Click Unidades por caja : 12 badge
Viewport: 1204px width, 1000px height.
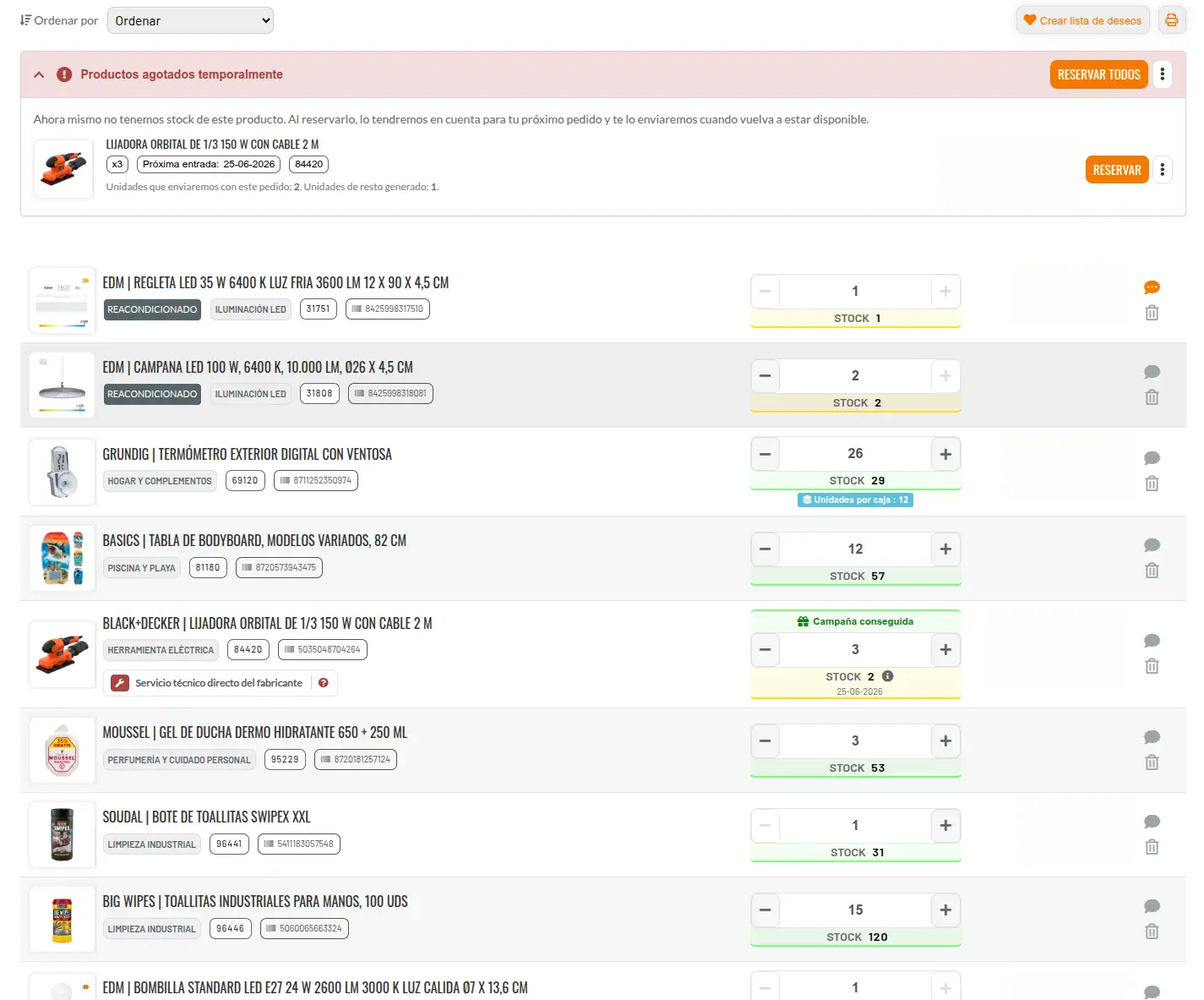pyautogui.click(x=855, y=500)
